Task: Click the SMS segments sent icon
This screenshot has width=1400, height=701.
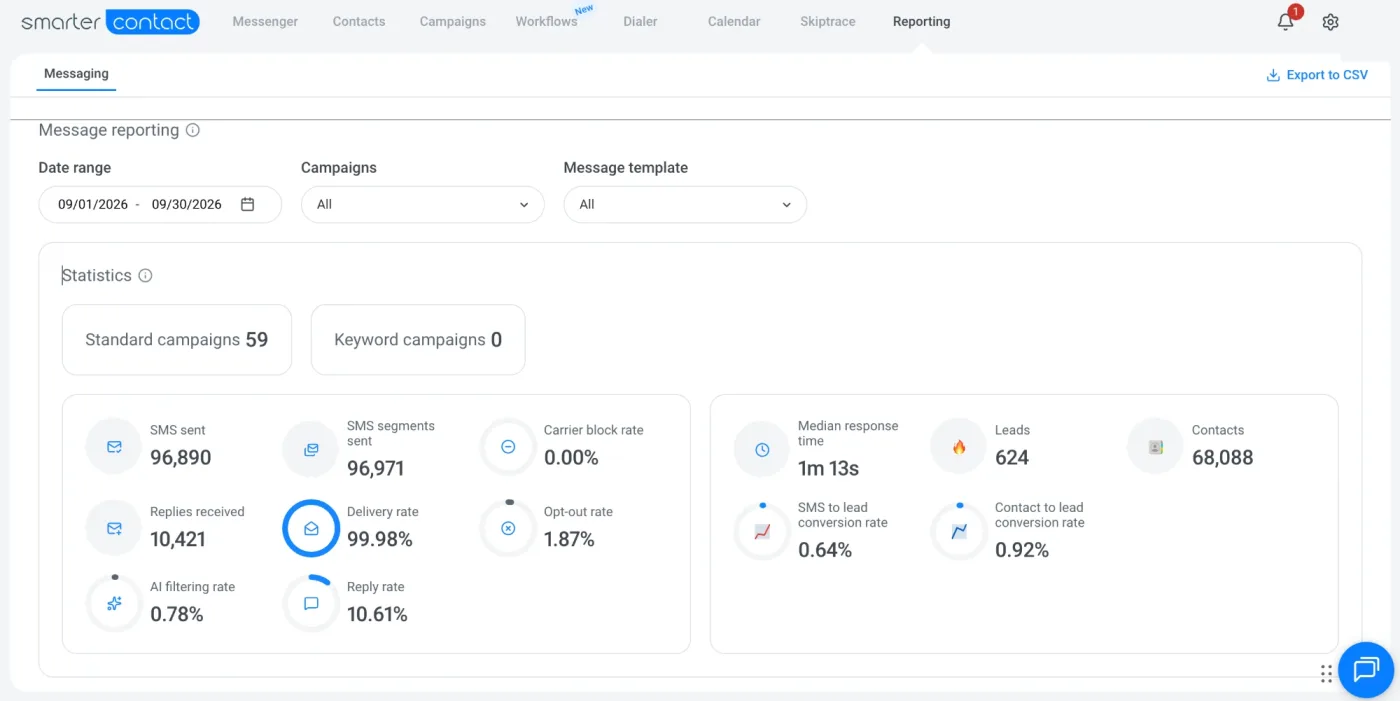Action: tap(311, 449)
